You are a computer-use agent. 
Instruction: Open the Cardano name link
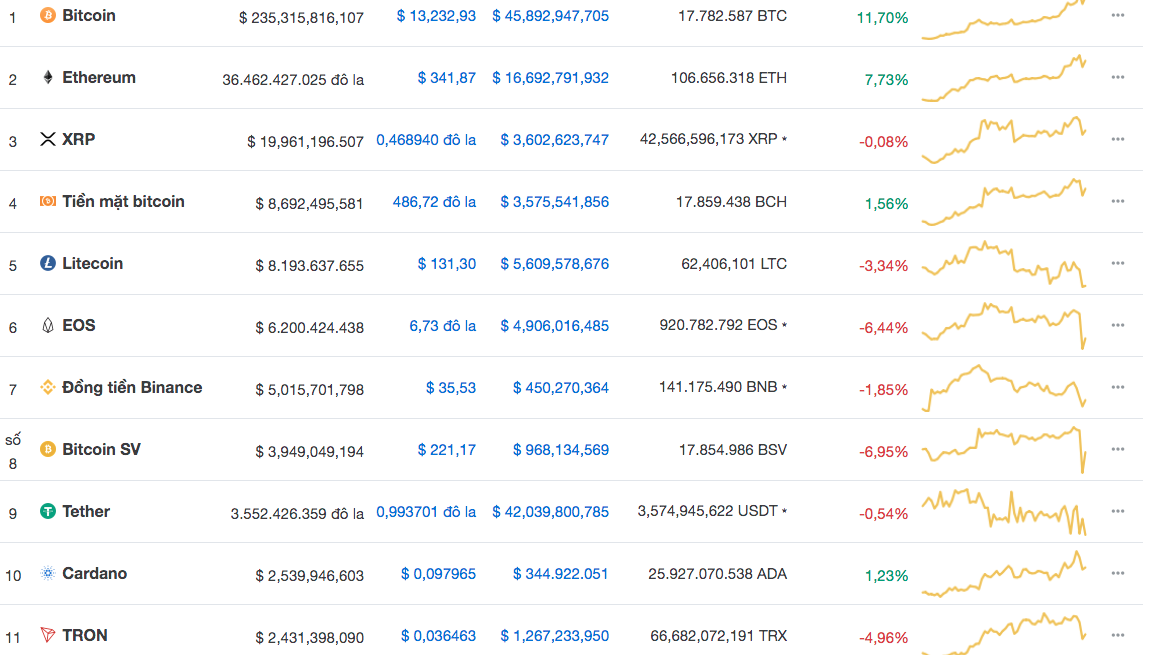click(x=95, y=573)
